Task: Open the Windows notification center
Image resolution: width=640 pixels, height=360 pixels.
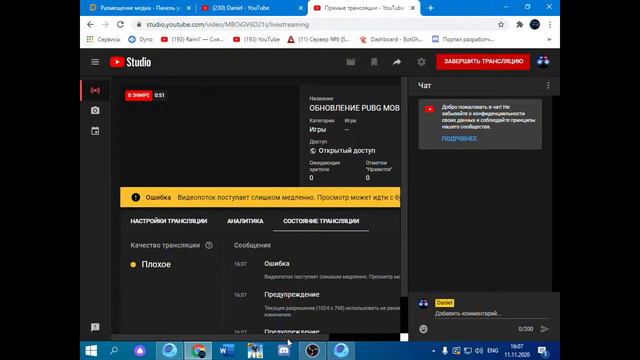Action: (542, 351)
